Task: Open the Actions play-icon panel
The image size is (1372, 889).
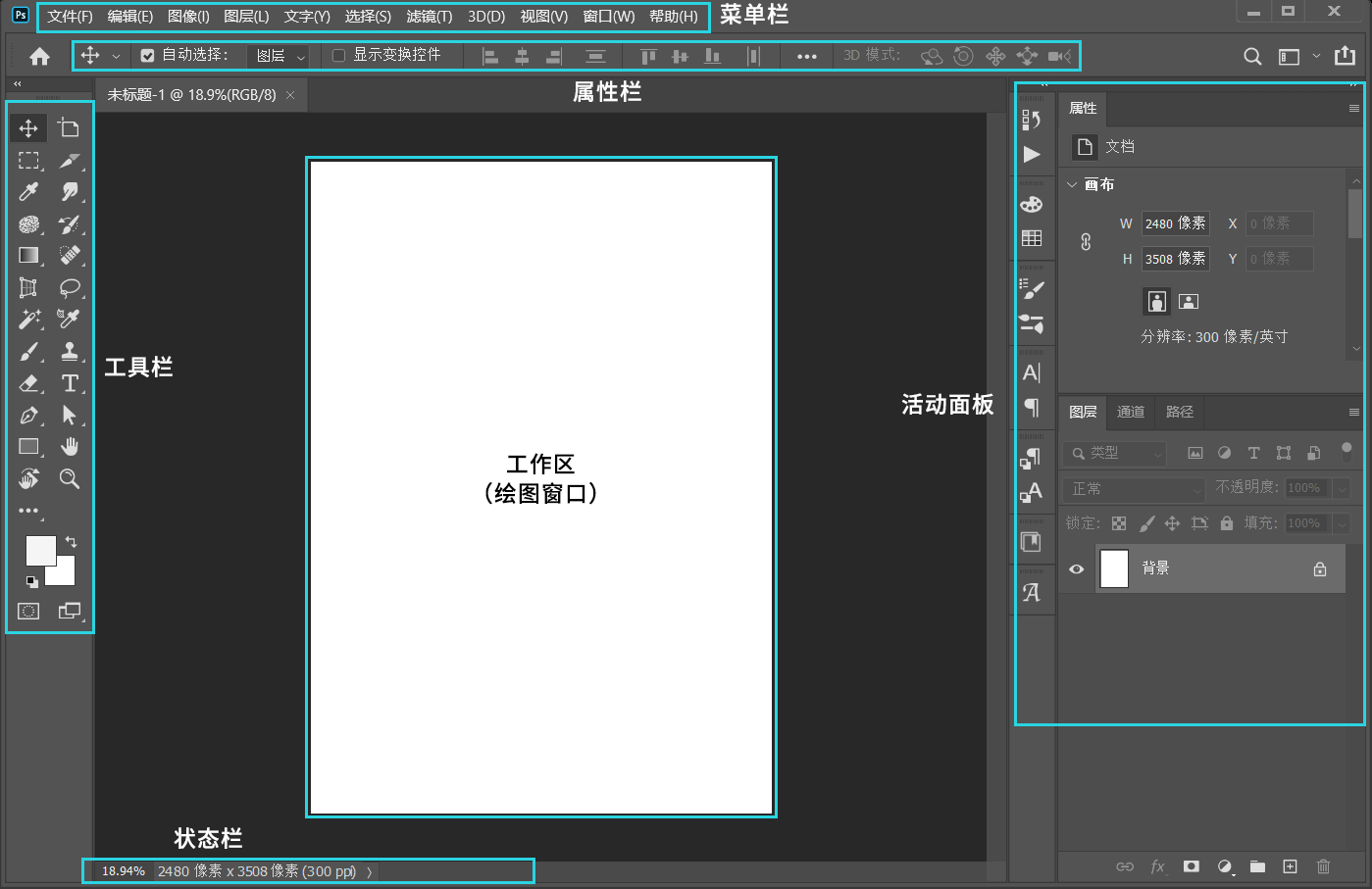Action: pos(1031,154)
